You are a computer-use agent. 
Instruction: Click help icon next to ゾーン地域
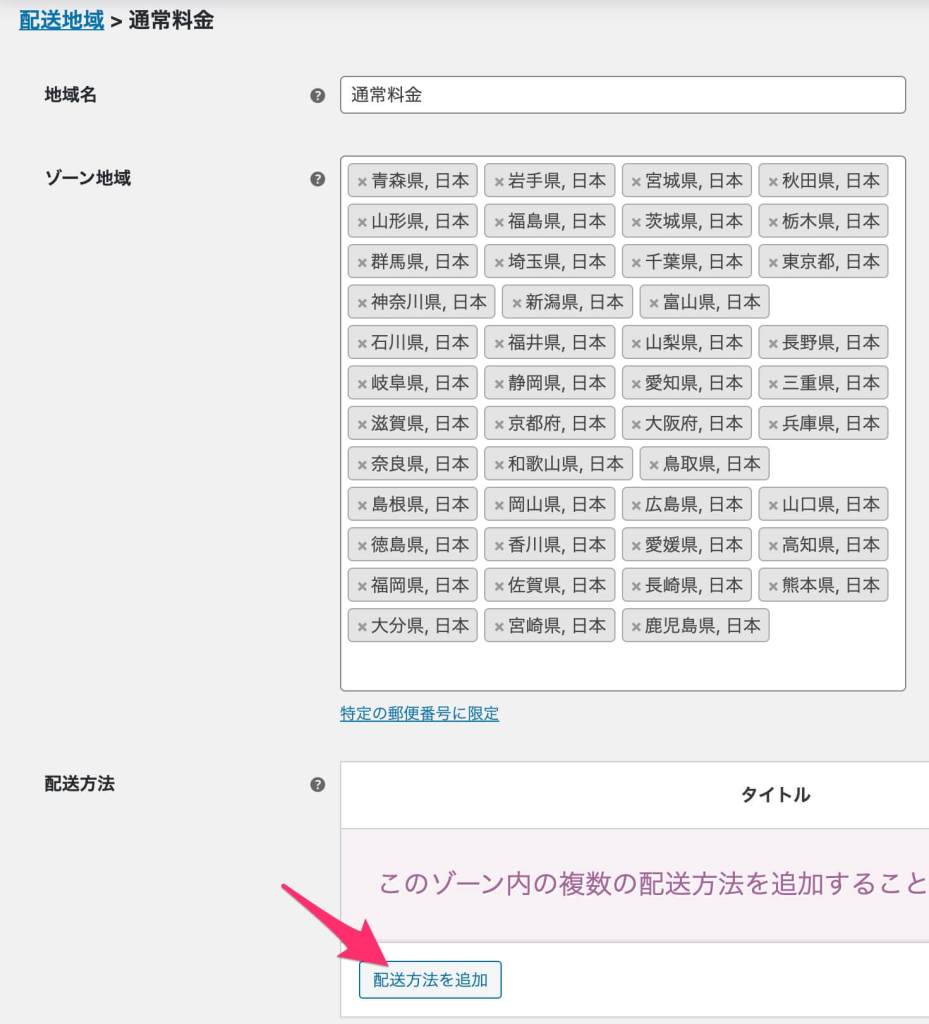coord(318,179)
